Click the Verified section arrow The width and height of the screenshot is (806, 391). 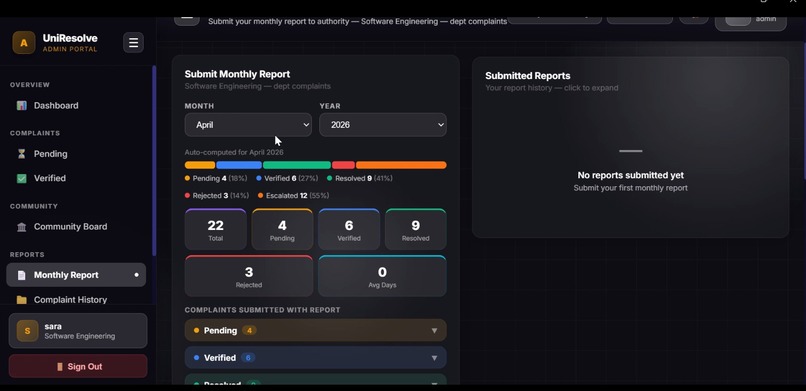(x=434, y=358)
